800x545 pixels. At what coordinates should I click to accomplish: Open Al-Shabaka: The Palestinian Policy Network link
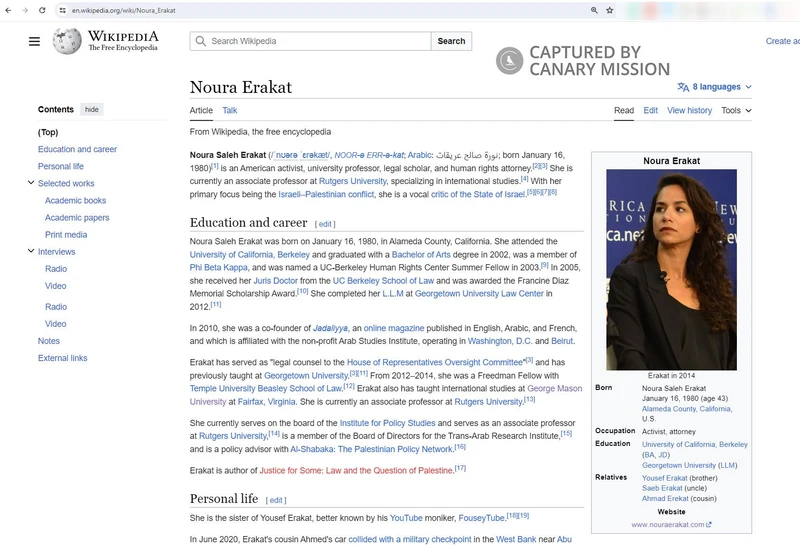click(x=371, y=449)
